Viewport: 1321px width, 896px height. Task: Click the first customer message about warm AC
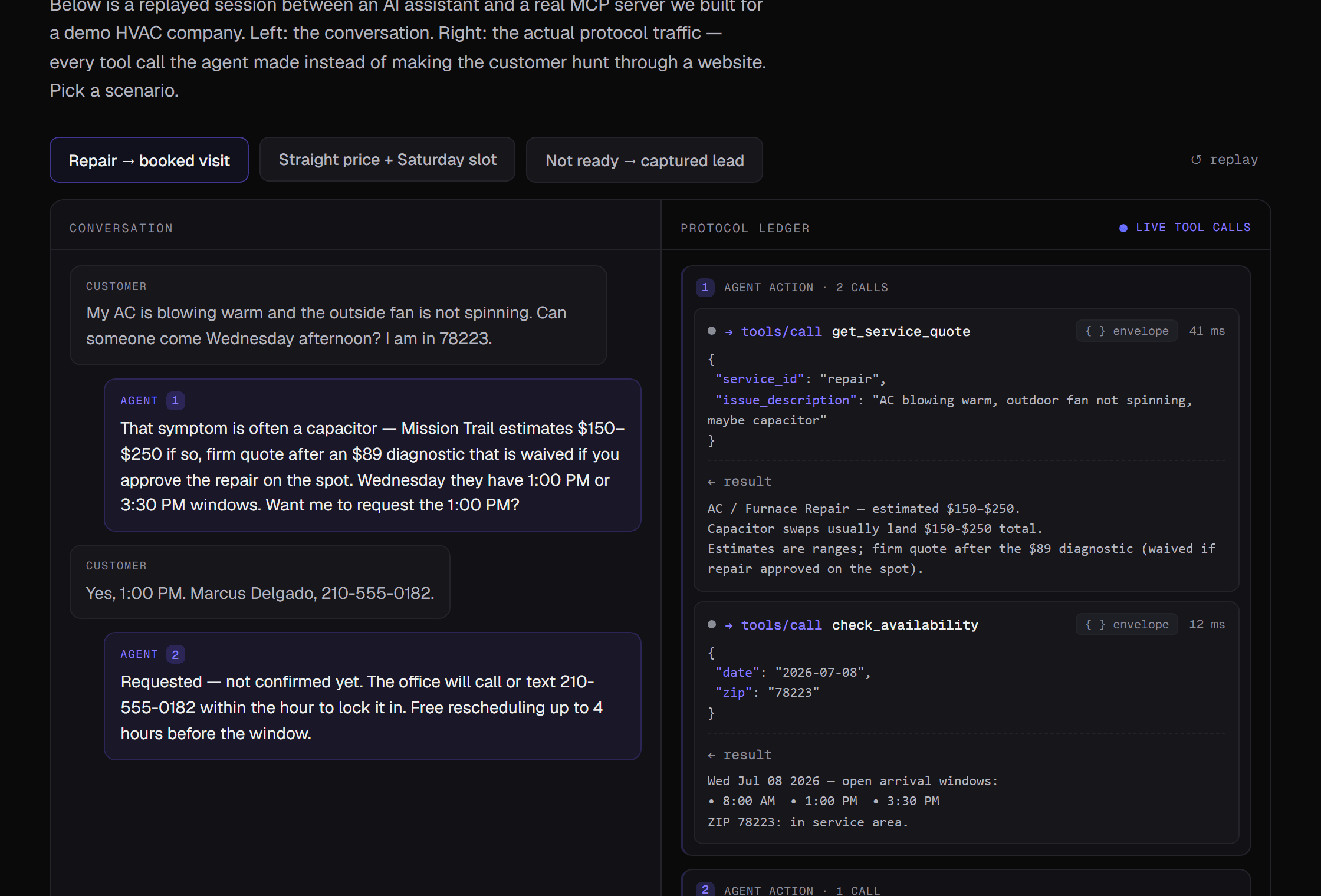click(x=339, y=315)
